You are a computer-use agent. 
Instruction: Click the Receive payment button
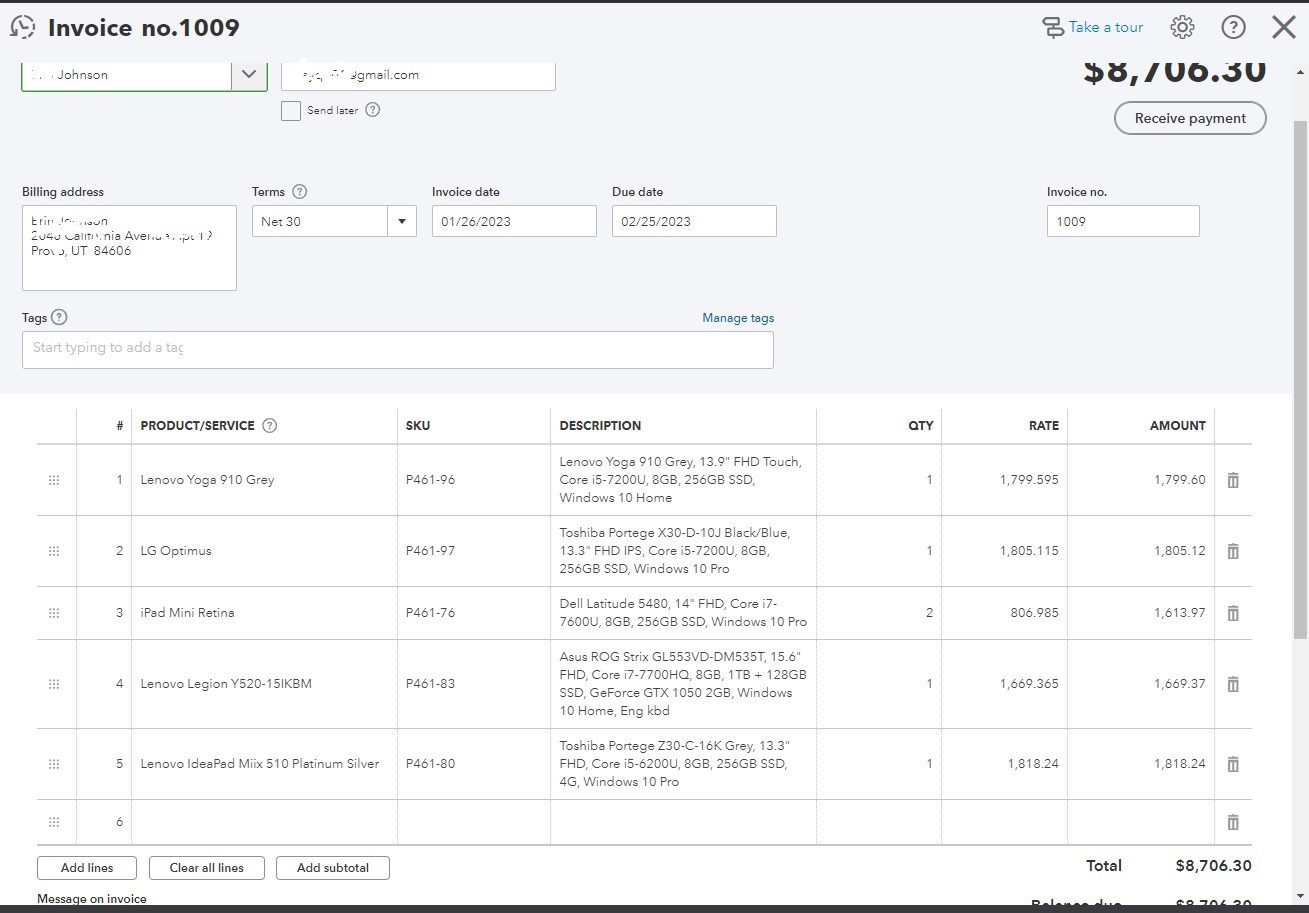(1190, 118)
